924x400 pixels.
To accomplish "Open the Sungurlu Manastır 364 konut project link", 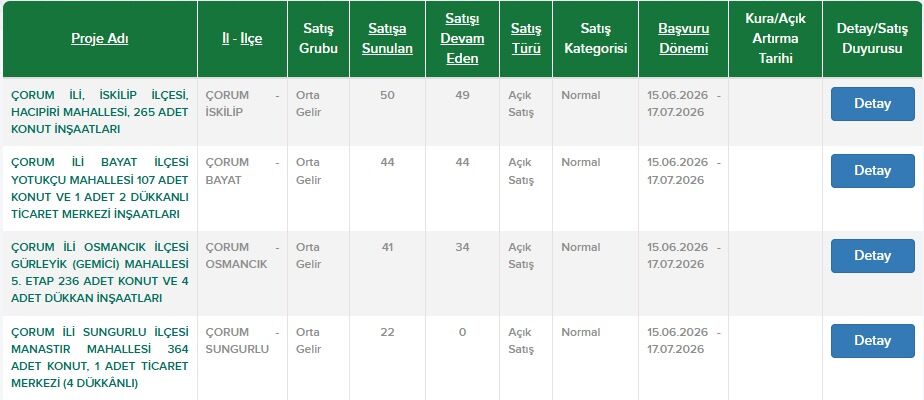I will 100,358.
